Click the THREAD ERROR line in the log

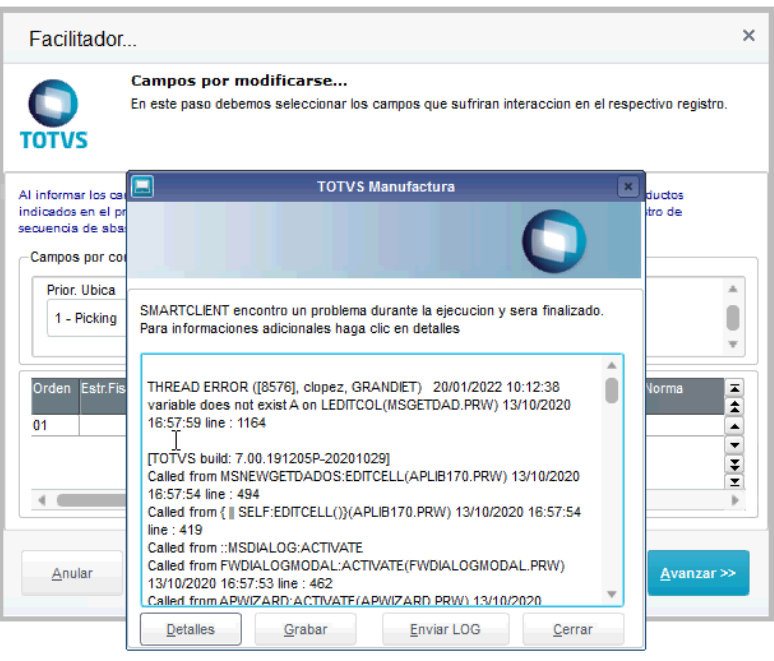click(x=353, y=387)
